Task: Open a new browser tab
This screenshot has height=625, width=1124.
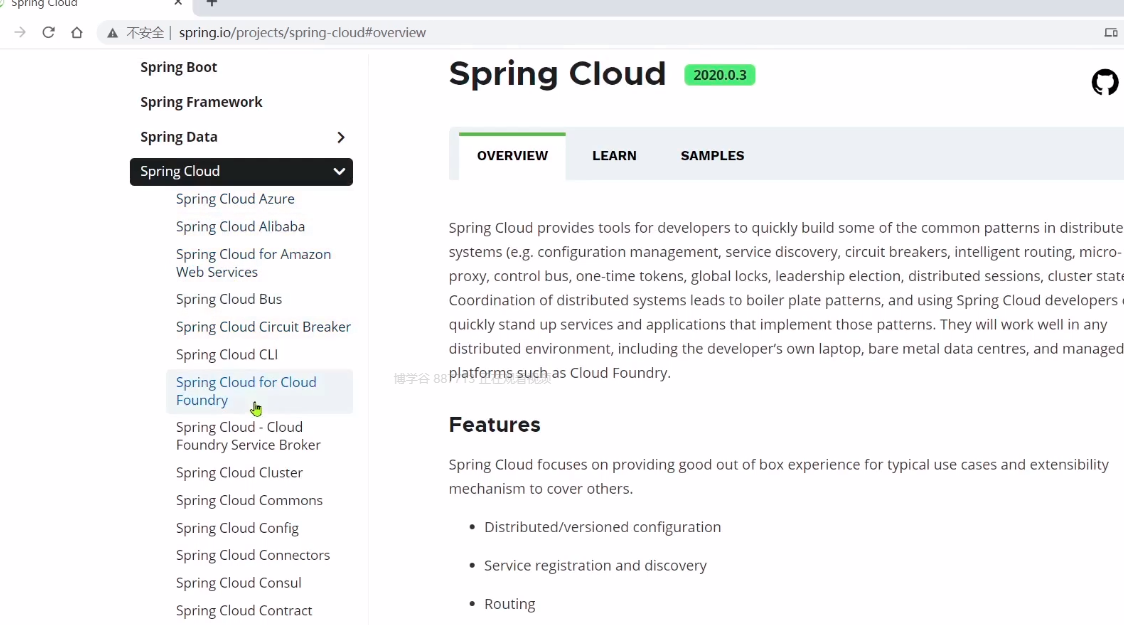Action: point(211,3)
